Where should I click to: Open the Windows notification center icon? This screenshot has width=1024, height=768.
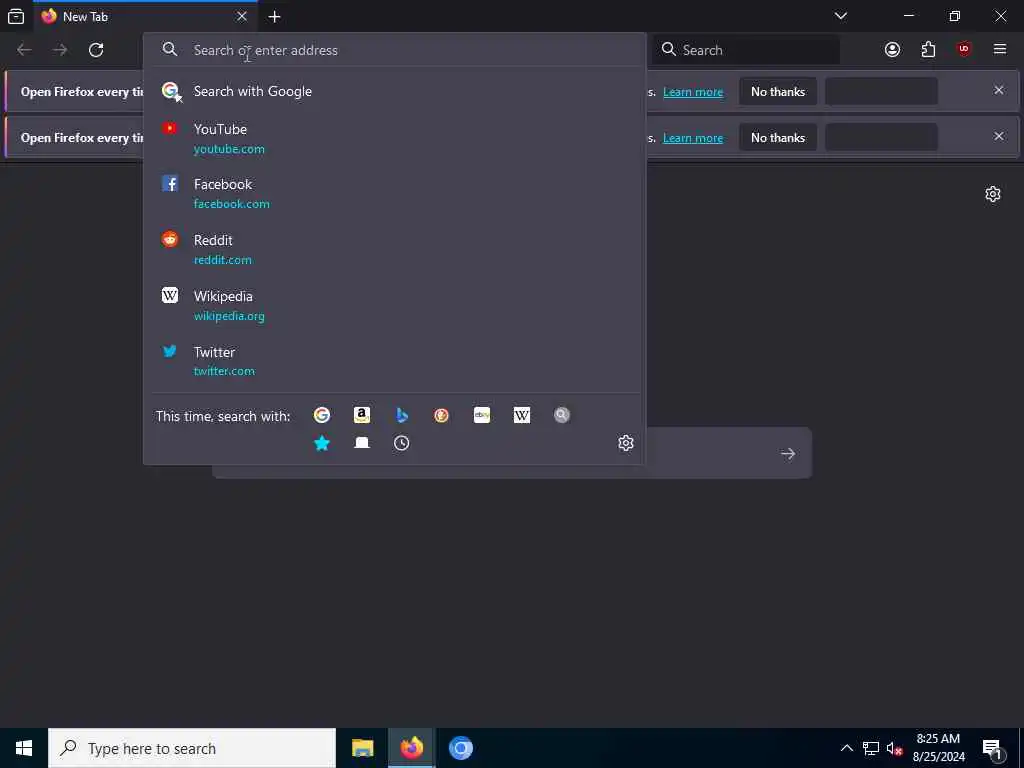tap(992, 748)
